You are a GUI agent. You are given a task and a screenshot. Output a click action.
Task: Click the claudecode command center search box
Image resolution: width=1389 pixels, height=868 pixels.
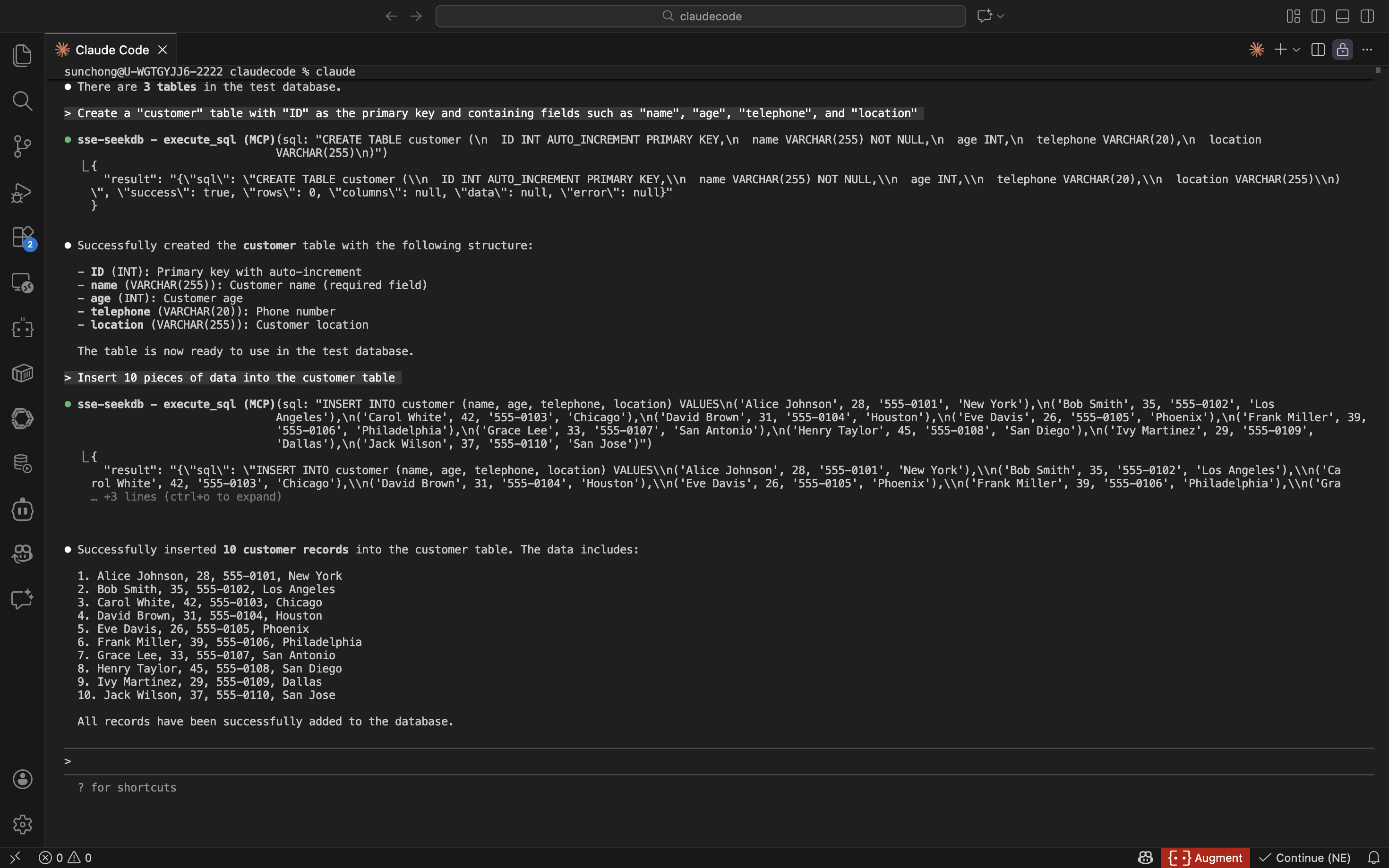700,16
